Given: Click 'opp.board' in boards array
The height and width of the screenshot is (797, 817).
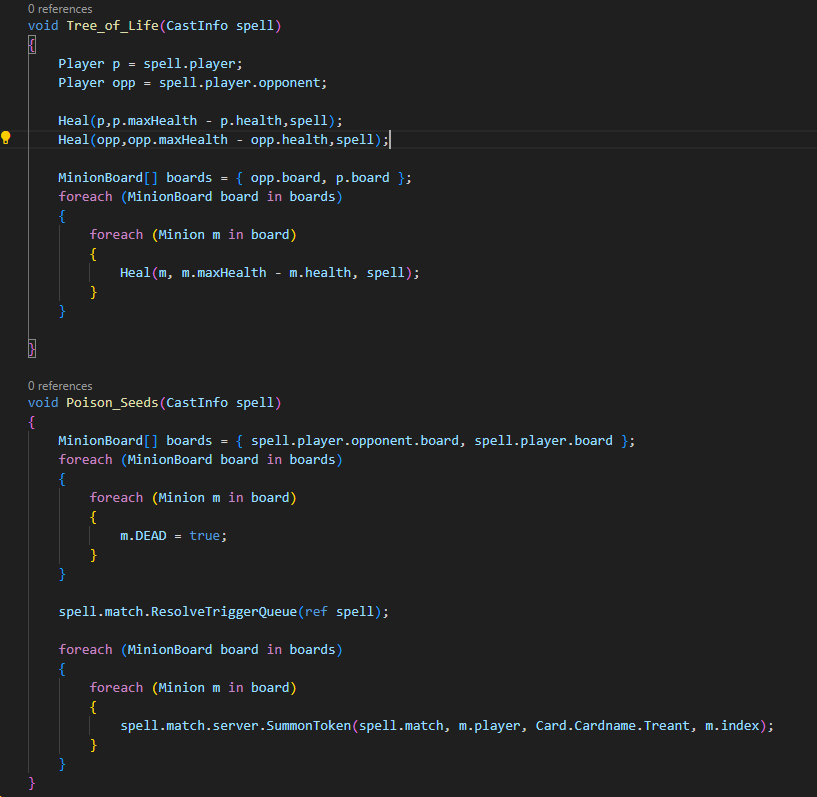Looking at the screenshot, I should (x=285, y=178).
